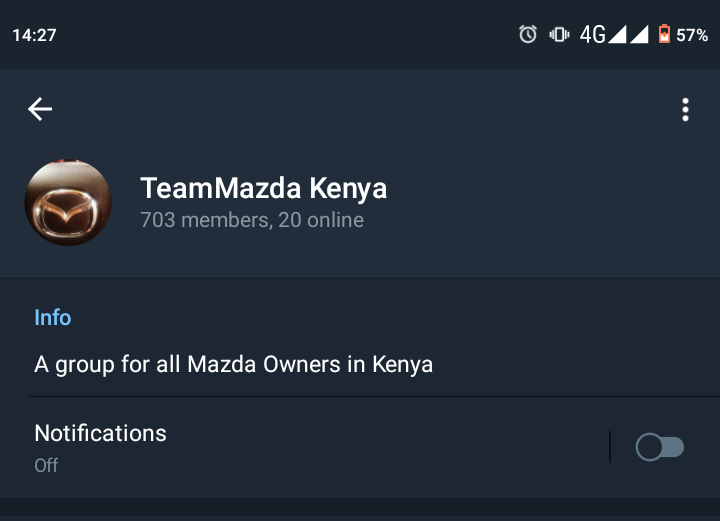Enable the Notifications toggle switch

tap(660, 447)
